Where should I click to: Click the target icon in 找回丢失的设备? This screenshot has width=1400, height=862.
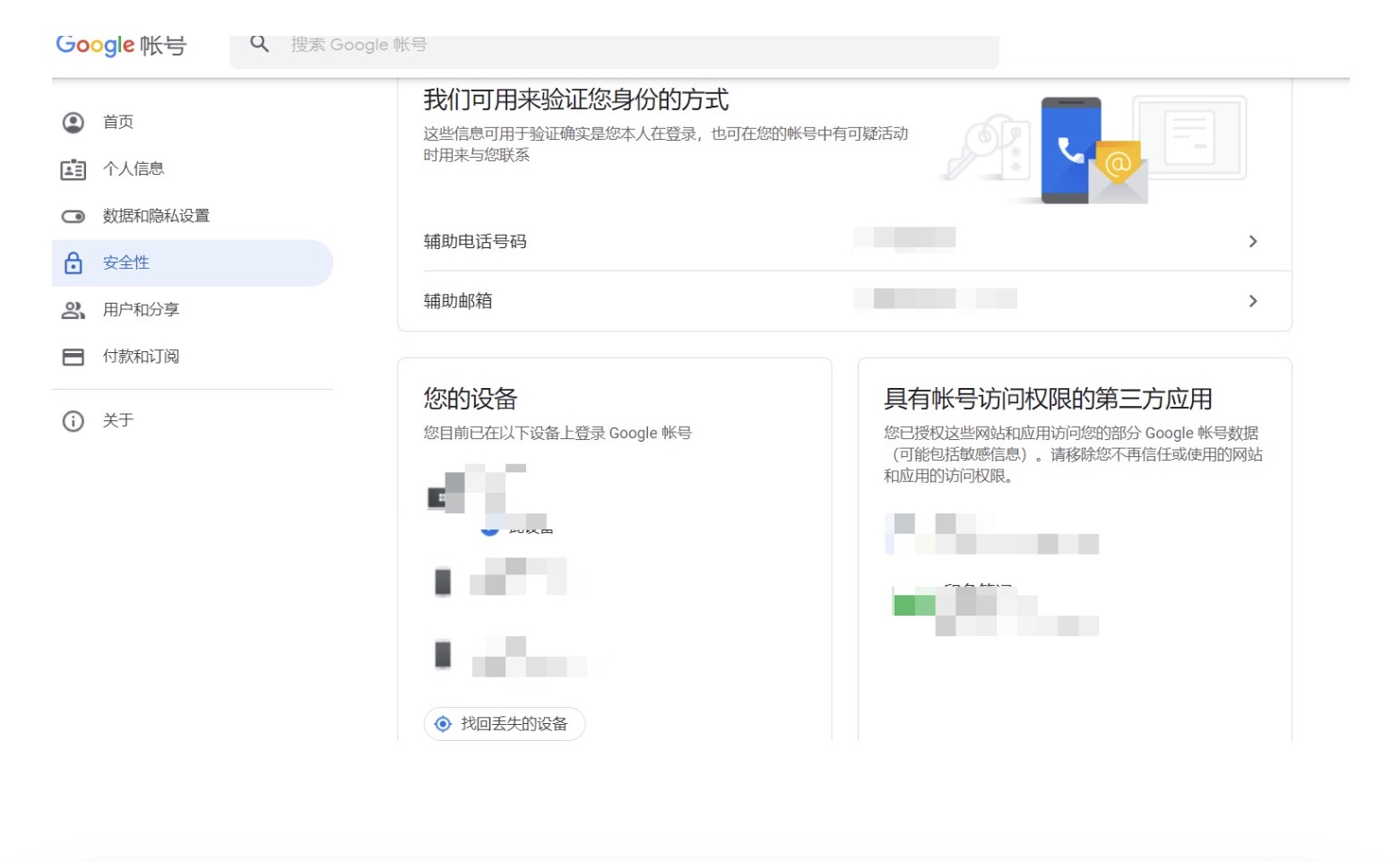click(x=443, y=724)
